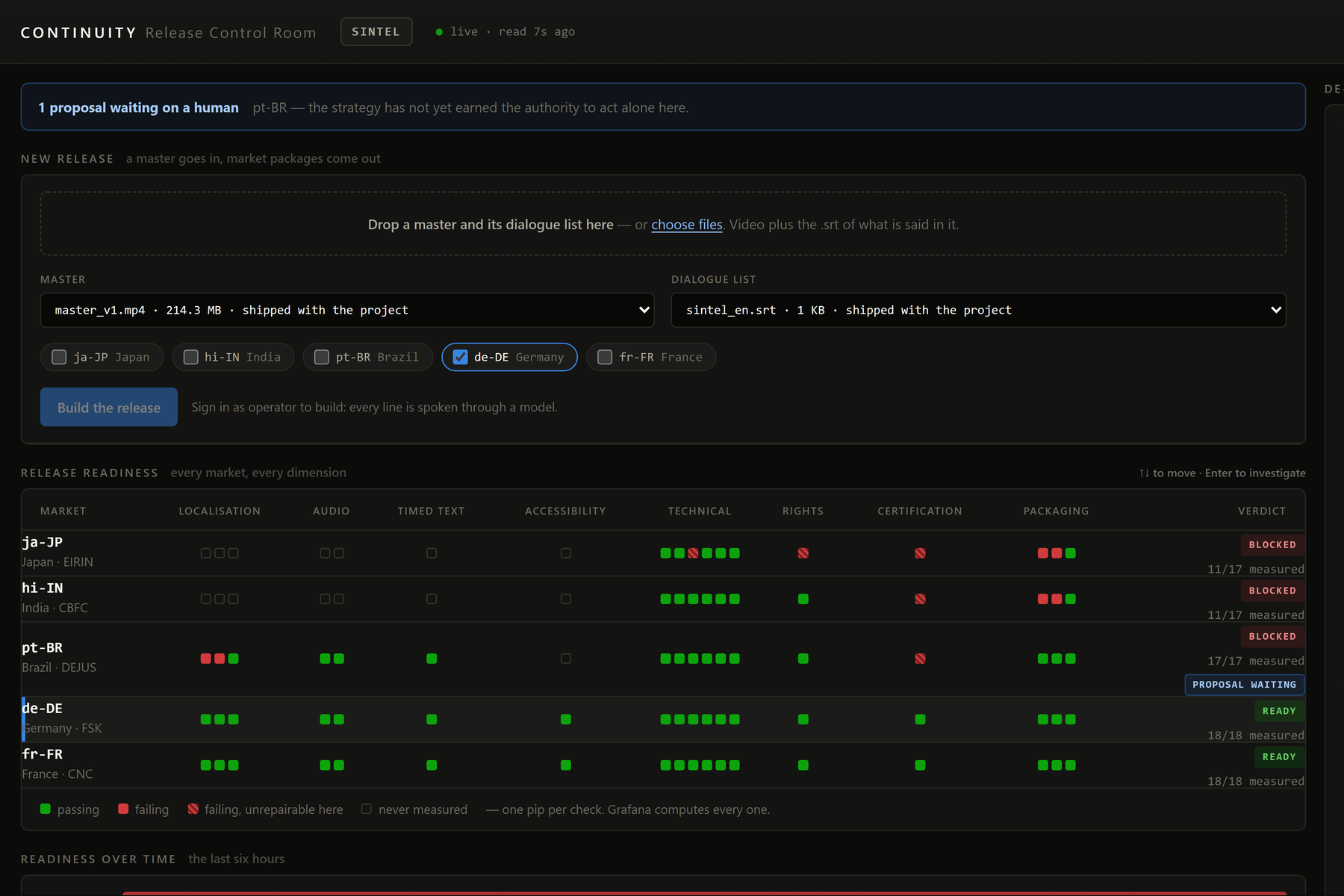This screenshot has height=896, width=1344.
Task: Click the hi-IN Certification unrepairable pip
Action: [x=920, y=599]
